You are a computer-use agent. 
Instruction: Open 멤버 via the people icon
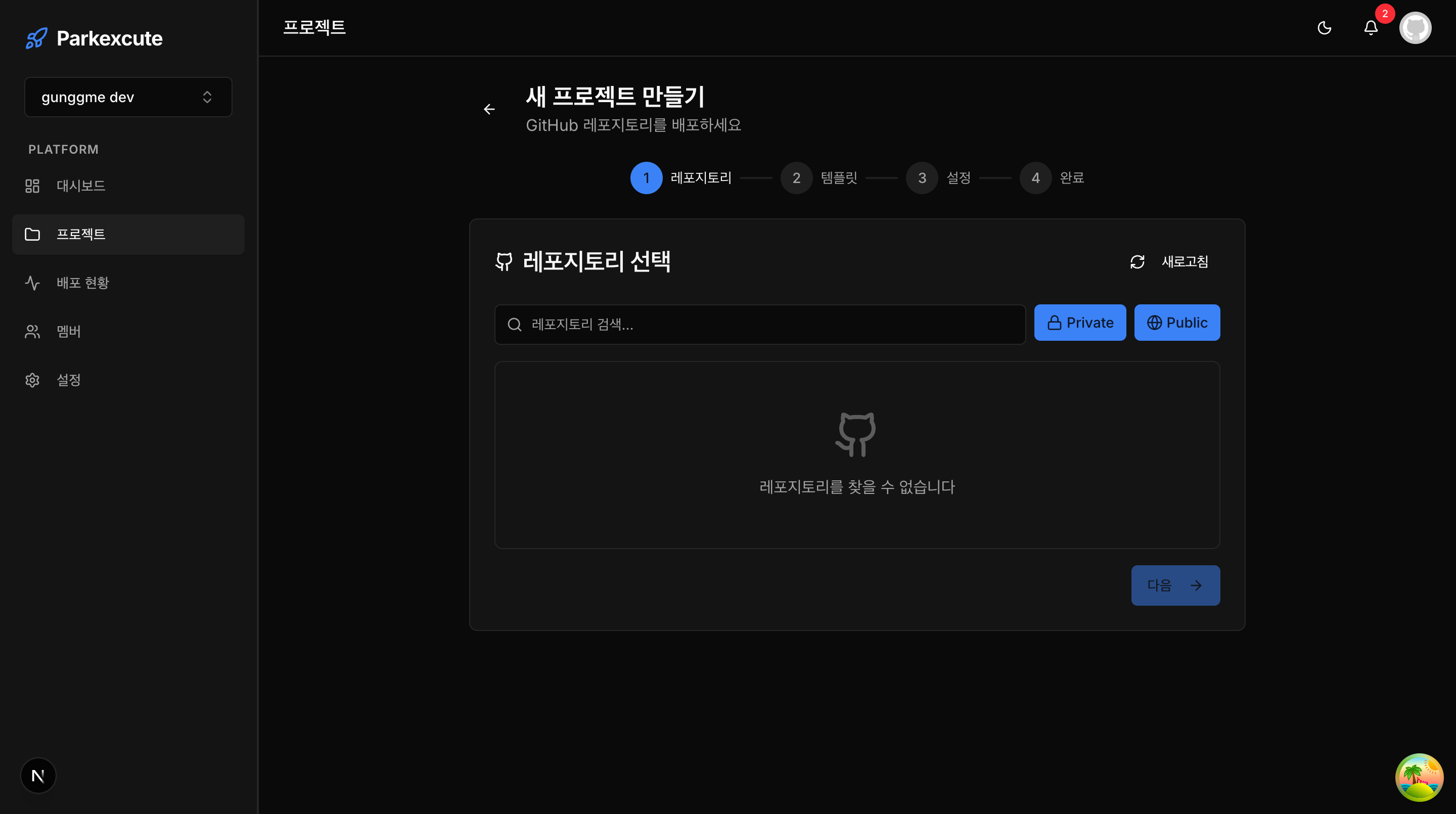pos(32,331)
